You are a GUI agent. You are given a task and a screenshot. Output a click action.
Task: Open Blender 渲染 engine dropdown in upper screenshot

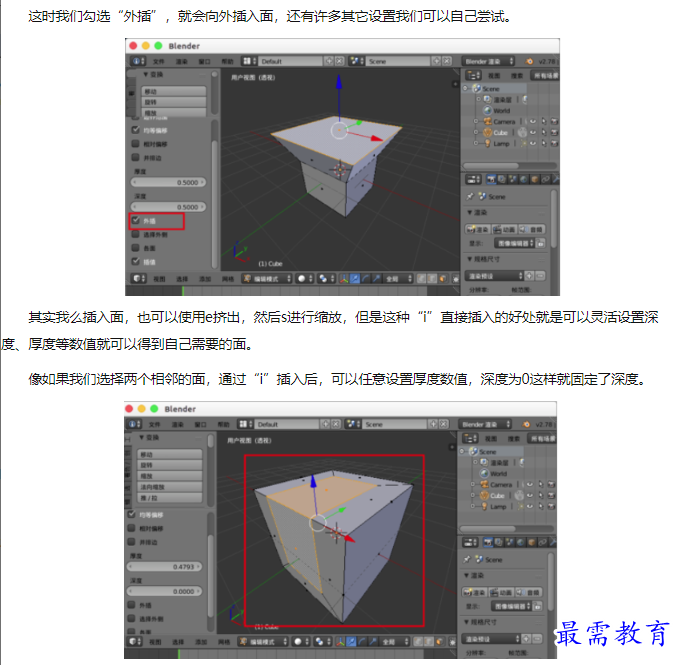click(489, 61)
